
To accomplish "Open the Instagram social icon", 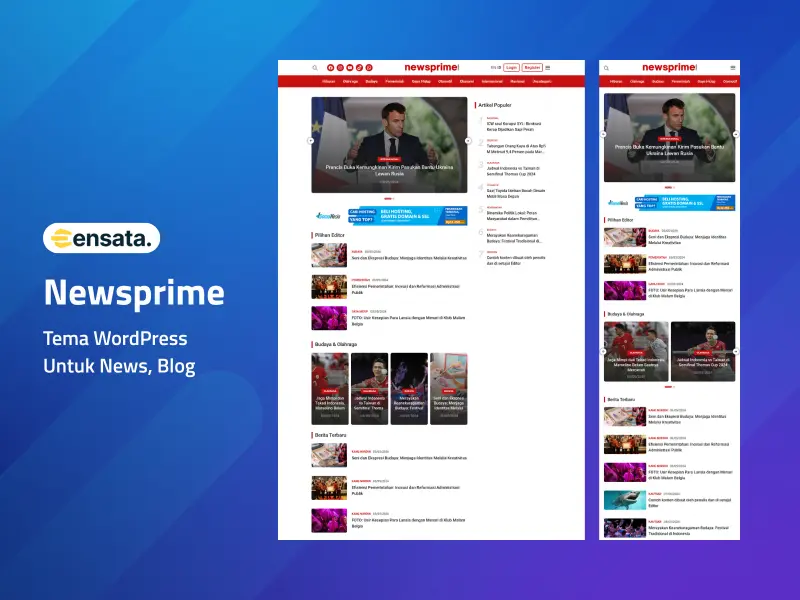I will (338, 68).
